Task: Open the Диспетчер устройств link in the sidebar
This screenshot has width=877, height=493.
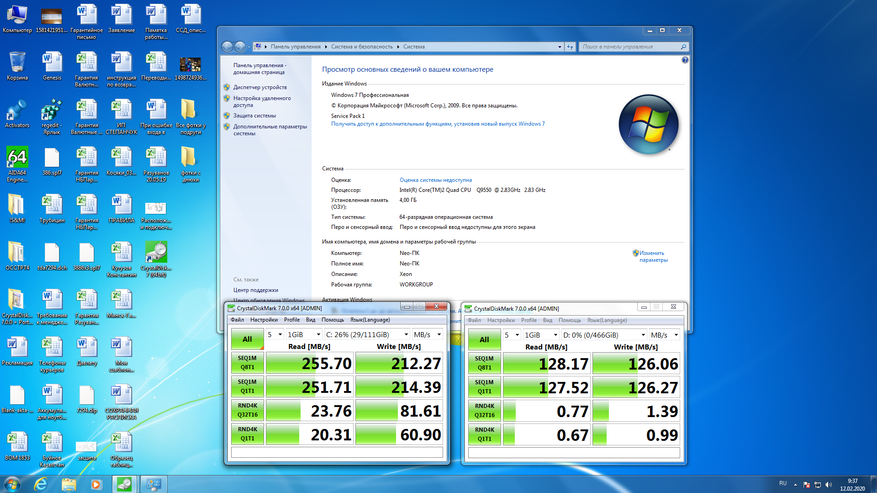Action: click(260, 87)
